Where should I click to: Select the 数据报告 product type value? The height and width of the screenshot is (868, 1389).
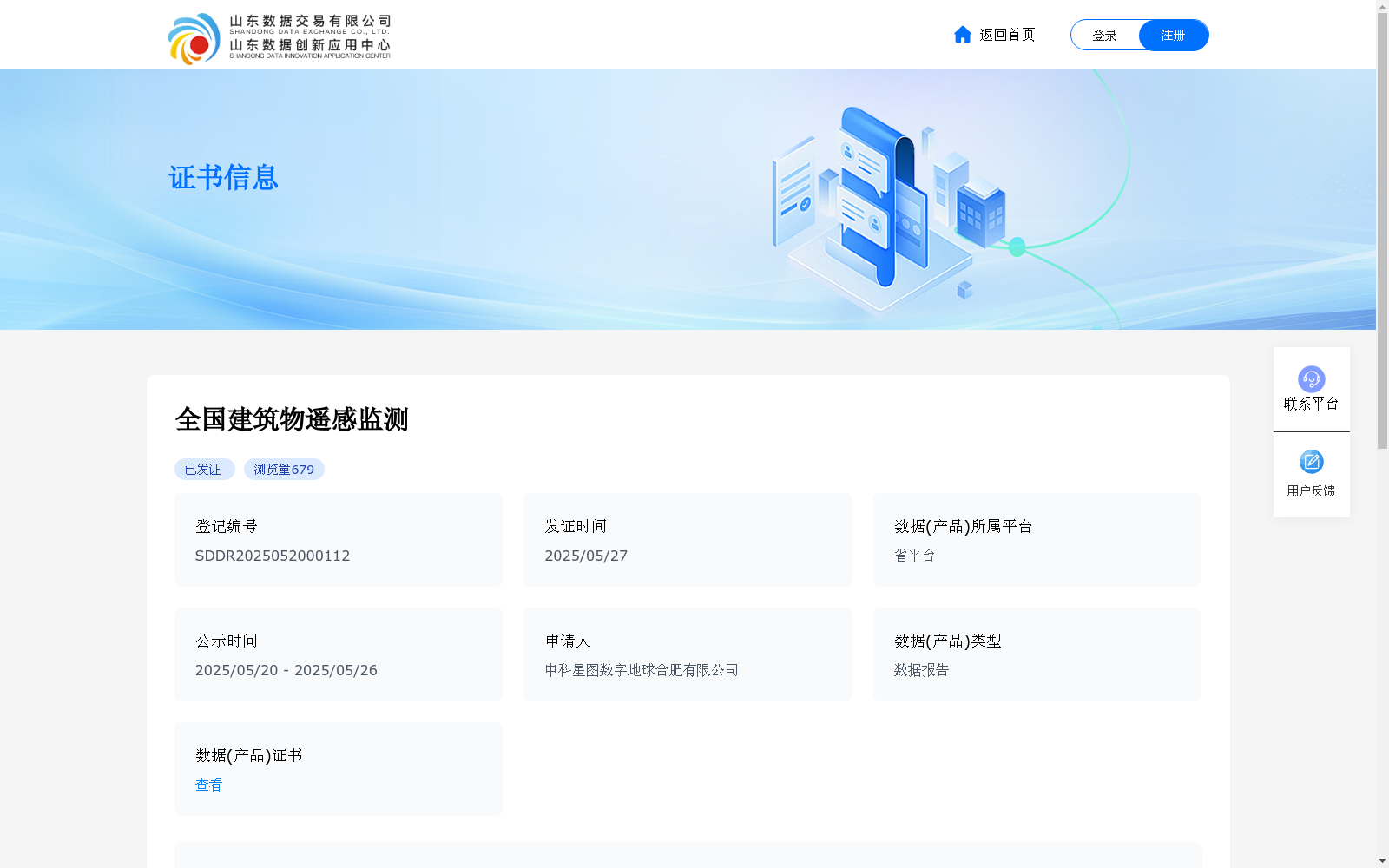[921, 670]
